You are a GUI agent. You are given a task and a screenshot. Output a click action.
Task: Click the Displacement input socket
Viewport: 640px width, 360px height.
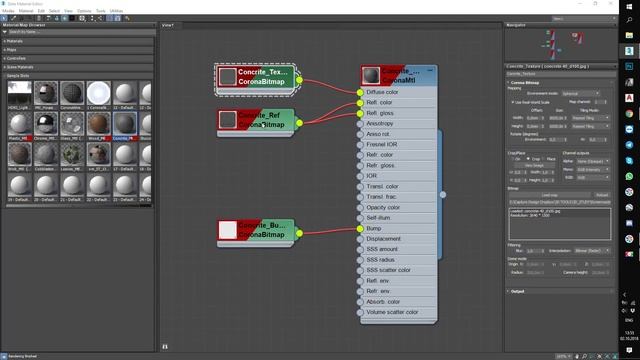tap(360, 239)
